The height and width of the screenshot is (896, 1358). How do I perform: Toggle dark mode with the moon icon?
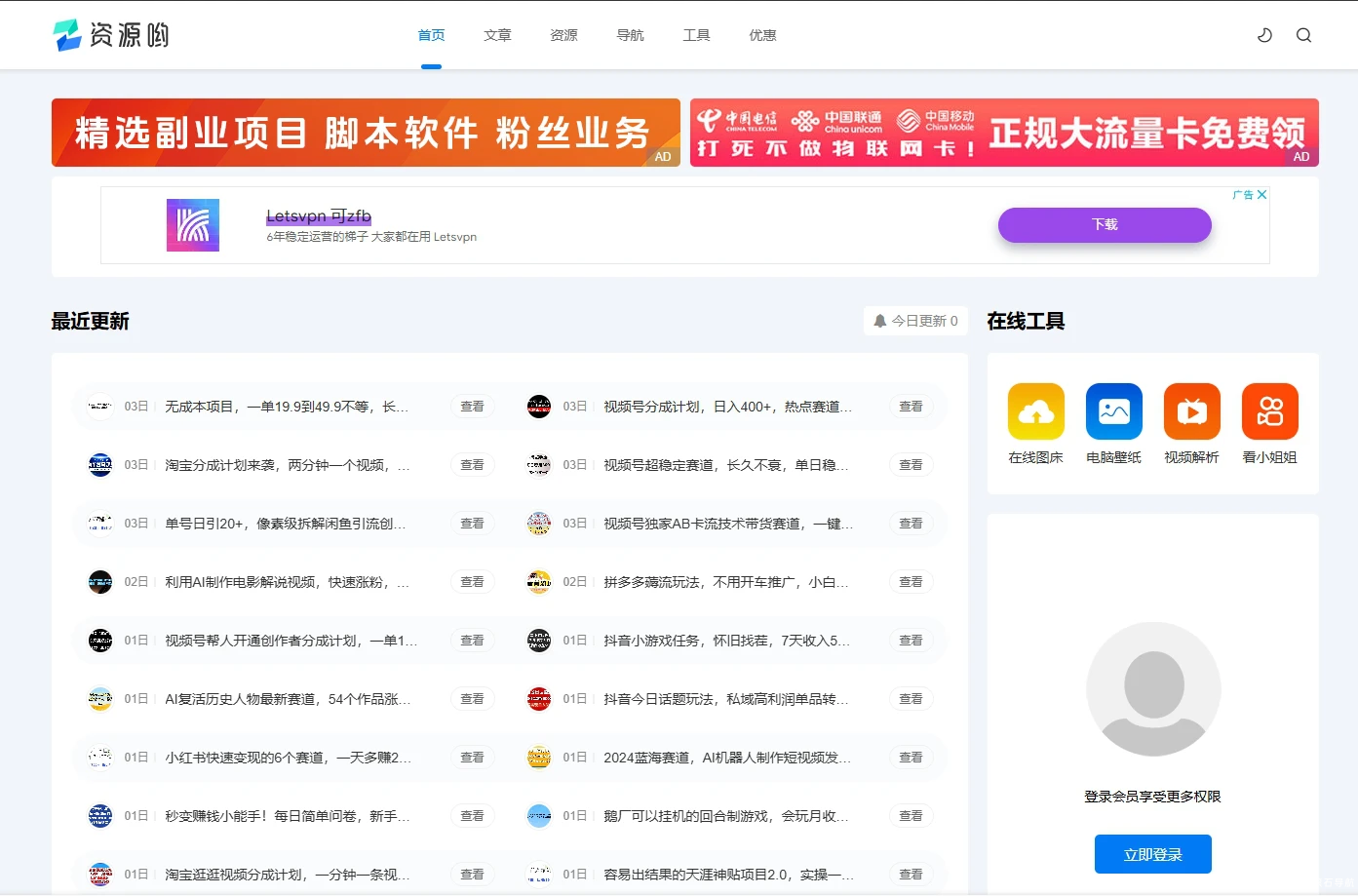[x=1264, y=35]
